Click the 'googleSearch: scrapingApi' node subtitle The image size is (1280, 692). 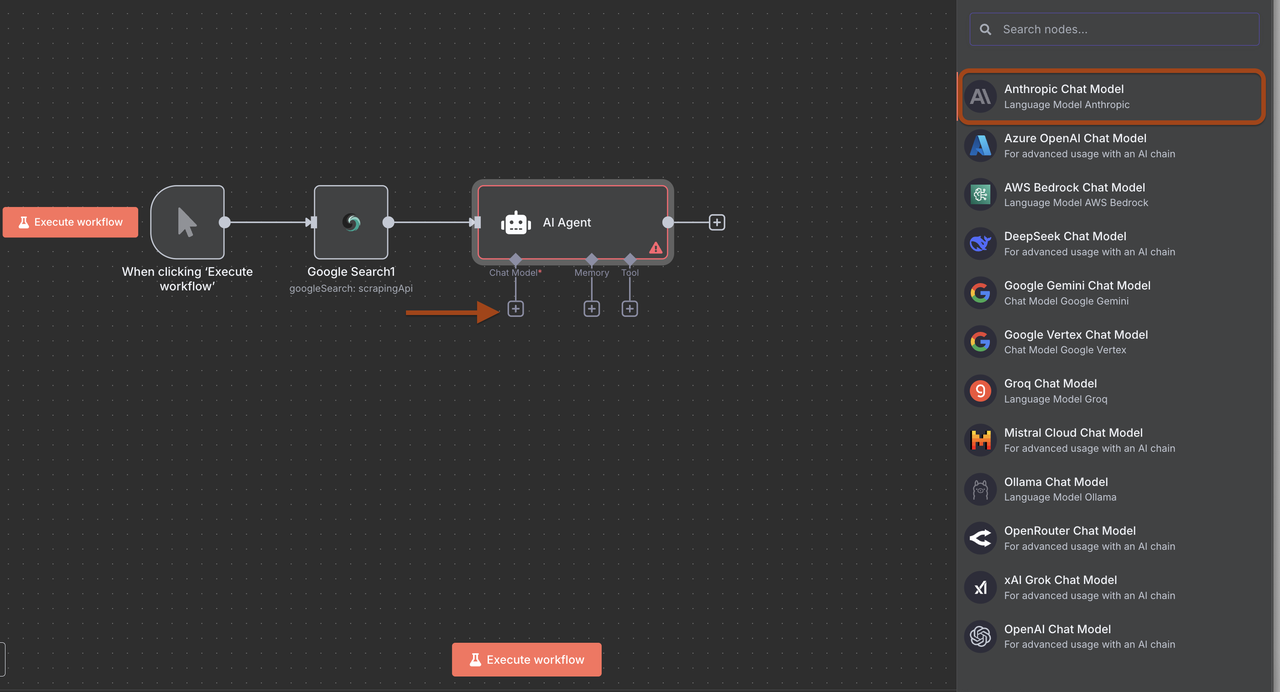351,288
